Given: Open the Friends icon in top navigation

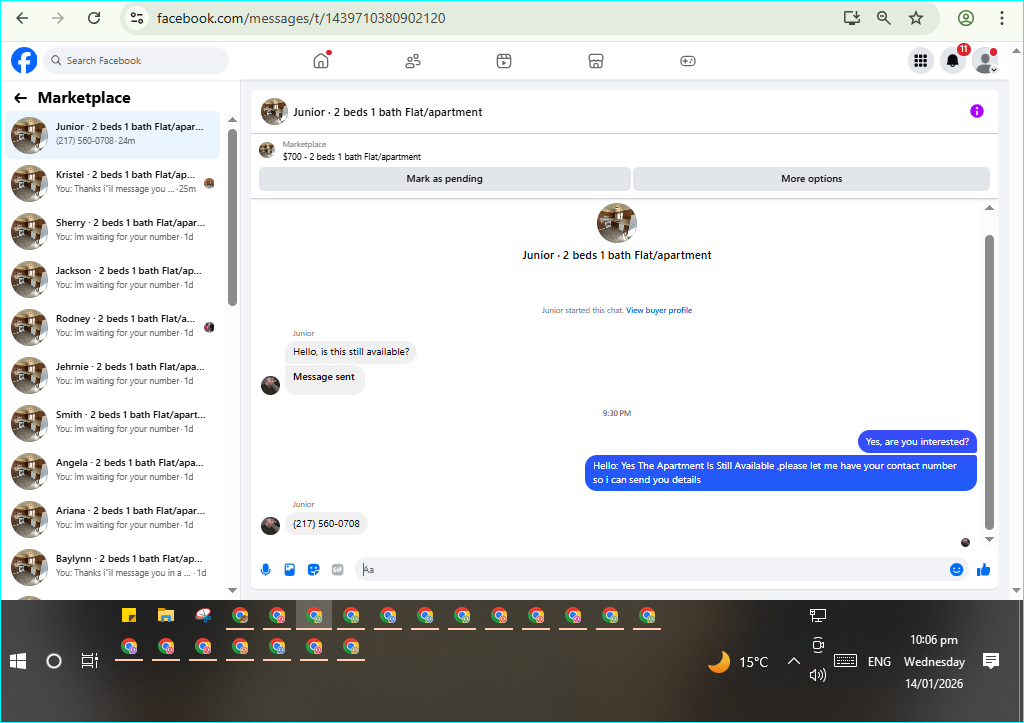Looking at the screenshot, I should pyautogui.click(x=413, y=61).
